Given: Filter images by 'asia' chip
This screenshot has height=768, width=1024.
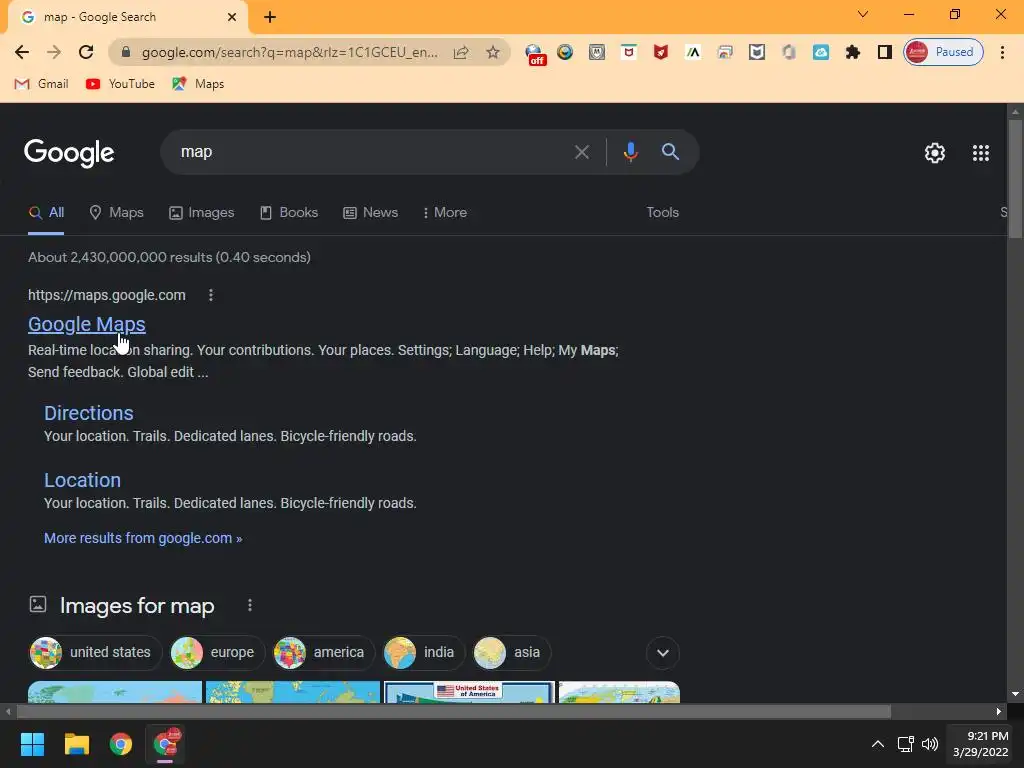Looking at the screenshot, I should [511, 652].
